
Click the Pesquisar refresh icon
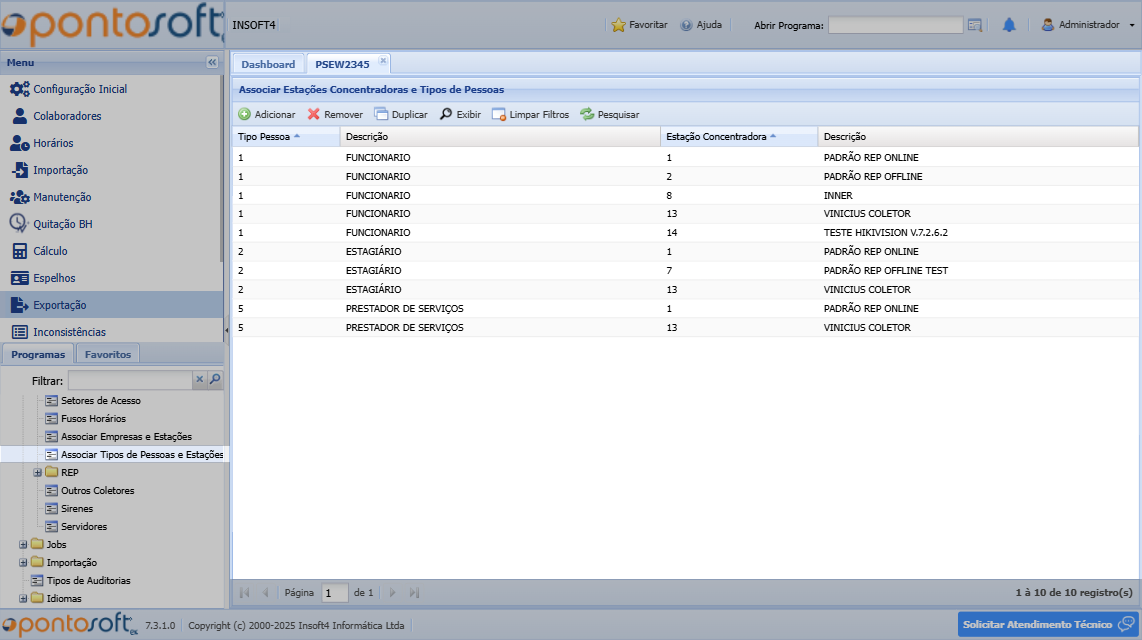coord(587,115)
